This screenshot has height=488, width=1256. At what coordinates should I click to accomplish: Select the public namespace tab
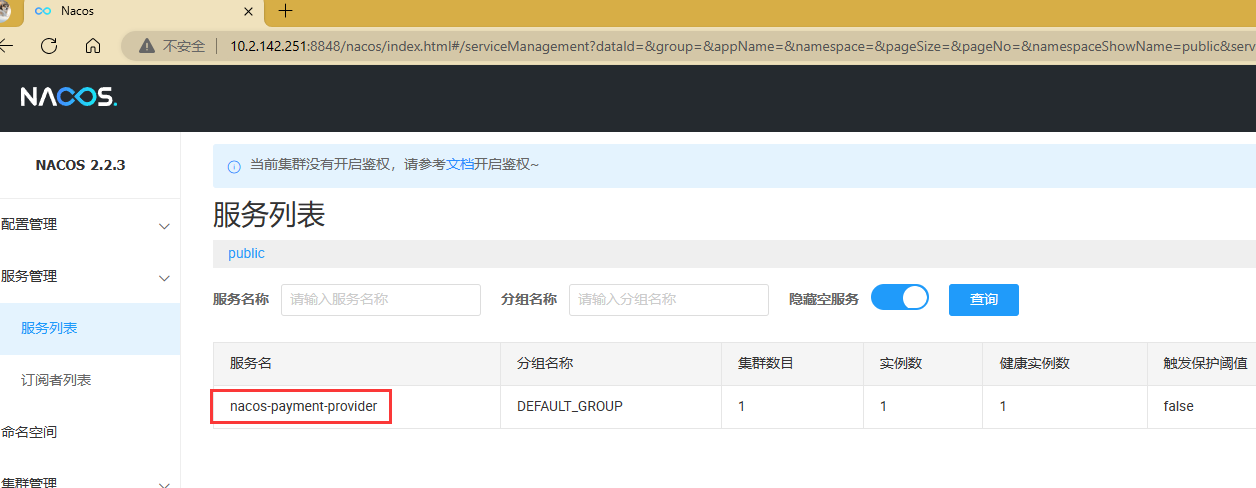(246, 253)
